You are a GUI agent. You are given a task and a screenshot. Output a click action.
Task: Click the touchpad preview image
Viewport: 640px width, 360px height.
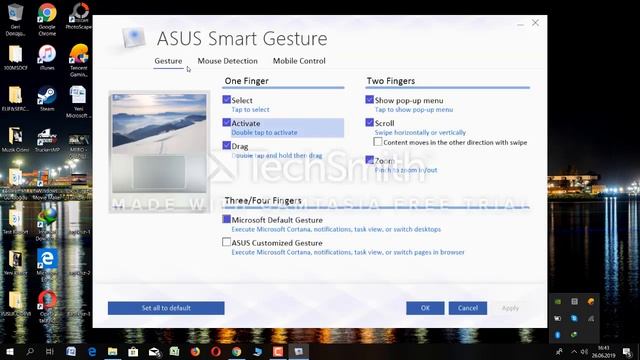(x=159, y=152)
